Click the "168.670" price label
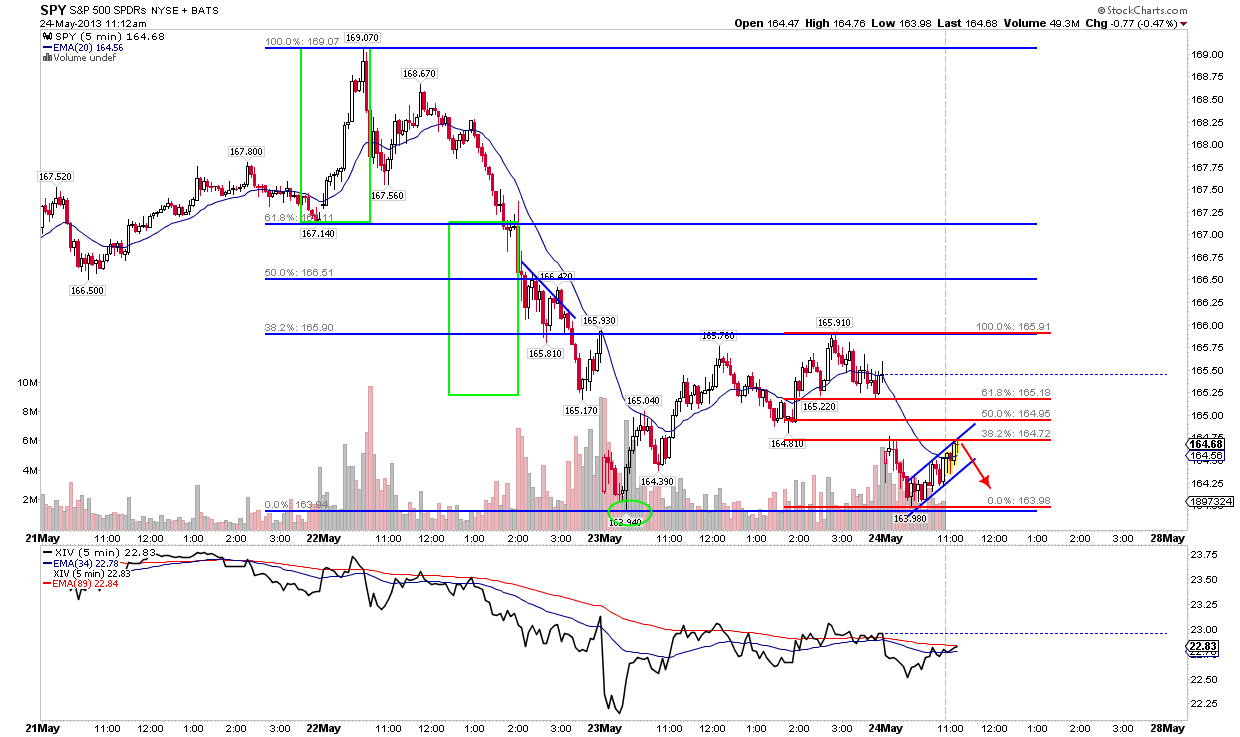 click(x=419, y=73)
